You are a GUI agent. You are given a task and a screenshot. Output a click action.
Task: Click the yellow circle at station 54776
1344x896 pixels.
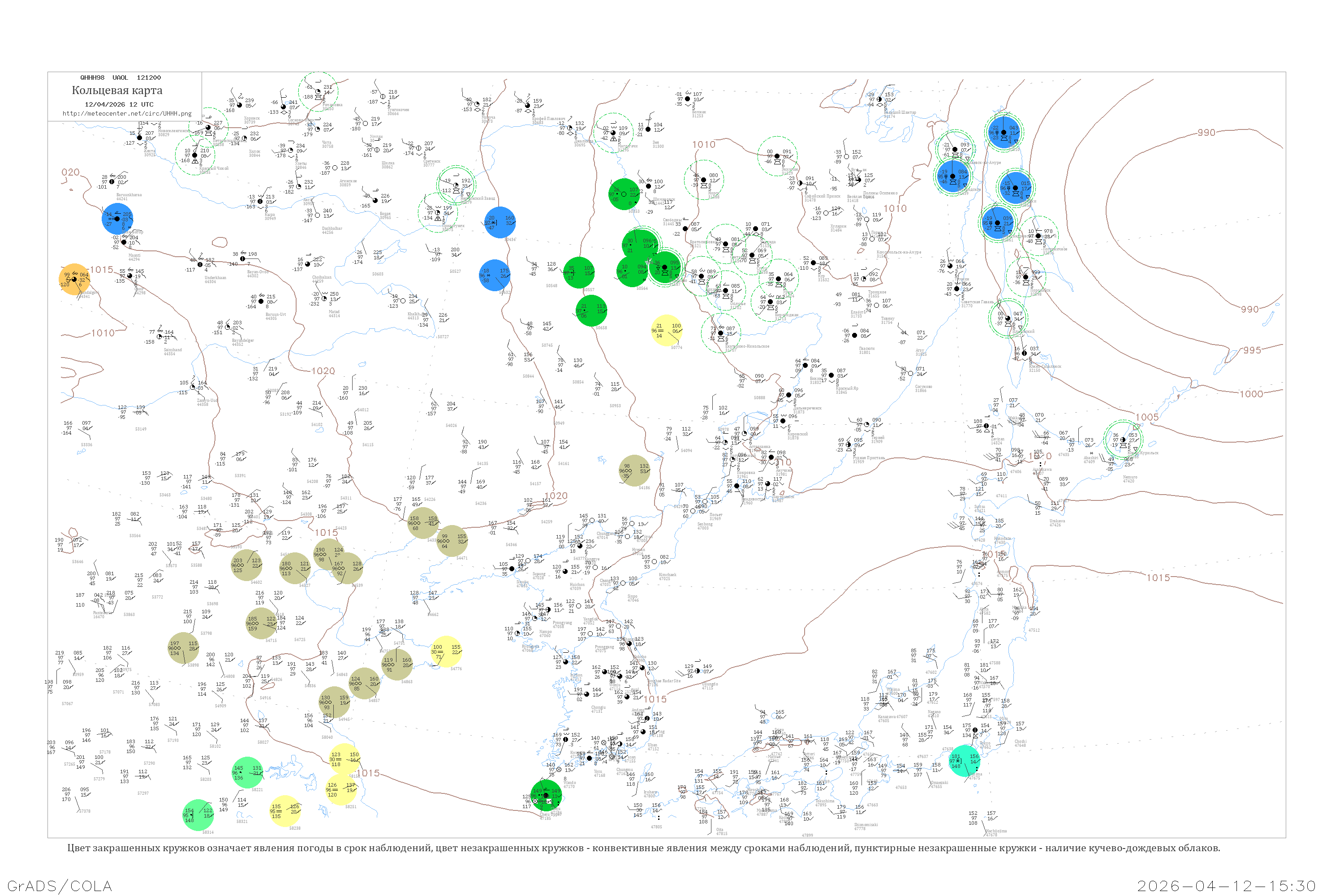446,651
